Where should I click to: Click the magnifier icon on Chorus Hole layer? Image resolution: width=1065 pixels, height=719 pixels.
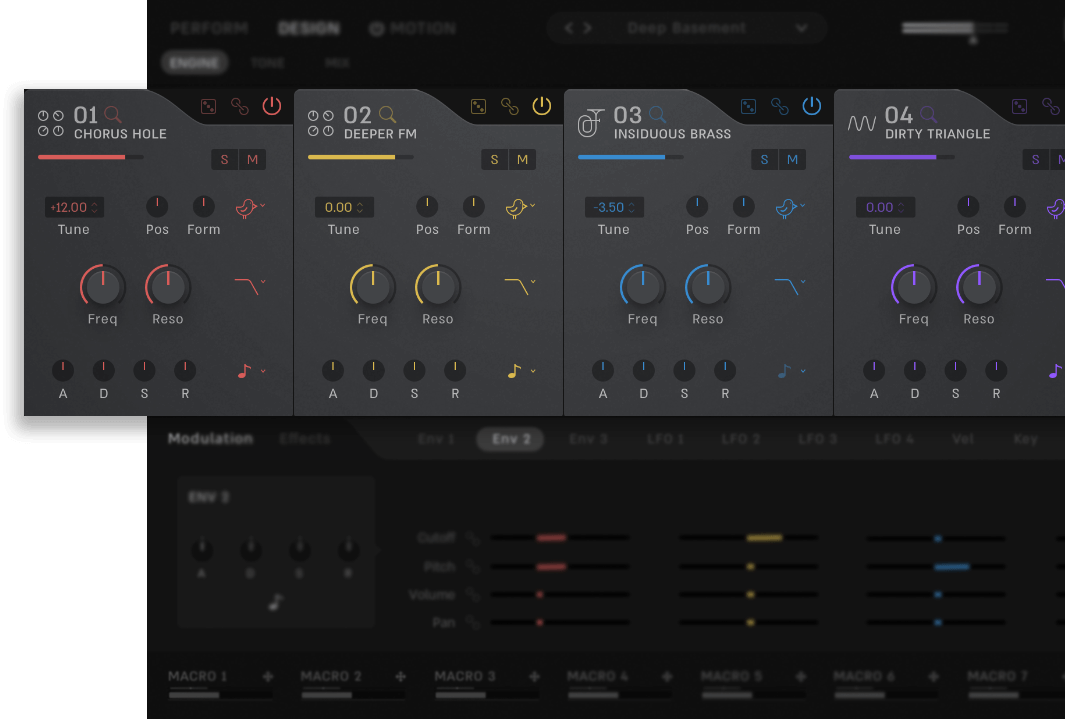pos(112,114)
